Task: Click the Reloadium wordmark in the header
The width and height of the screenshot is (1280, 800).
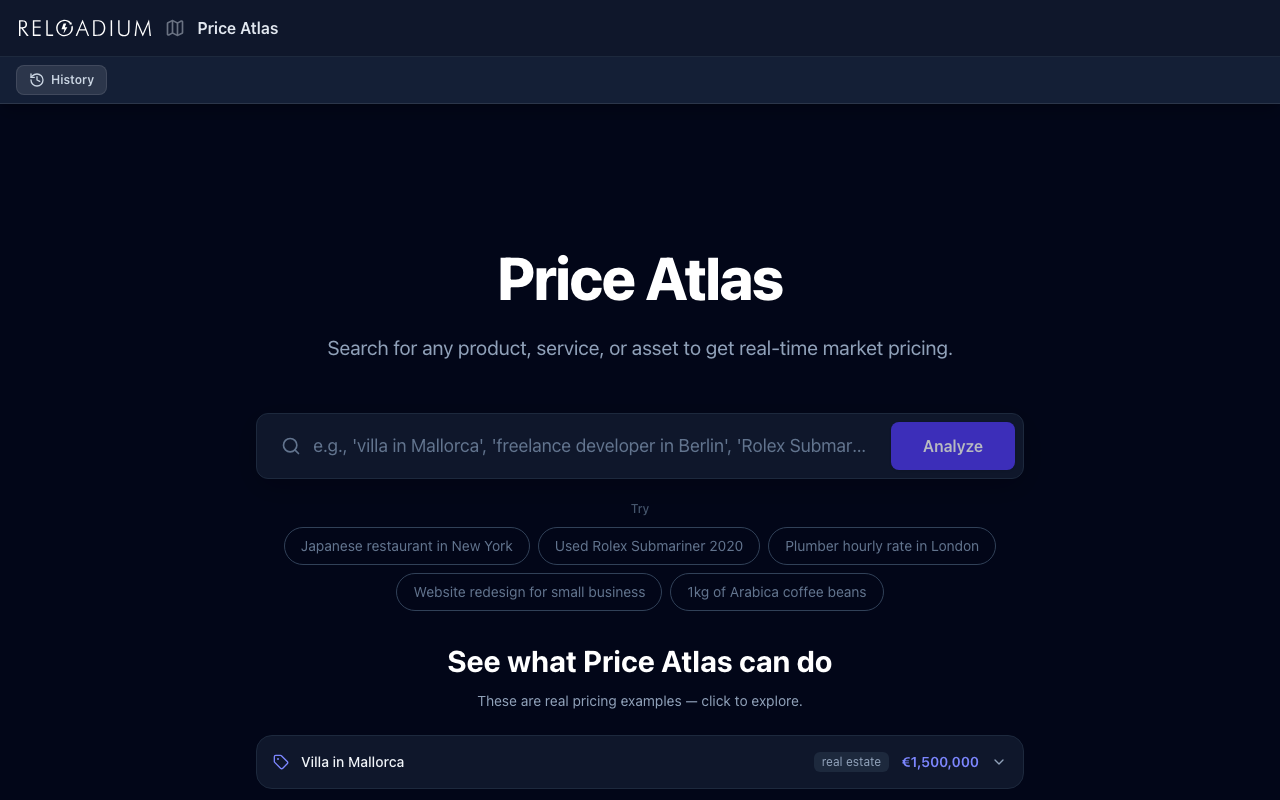Action: click(x=84, y=28)
